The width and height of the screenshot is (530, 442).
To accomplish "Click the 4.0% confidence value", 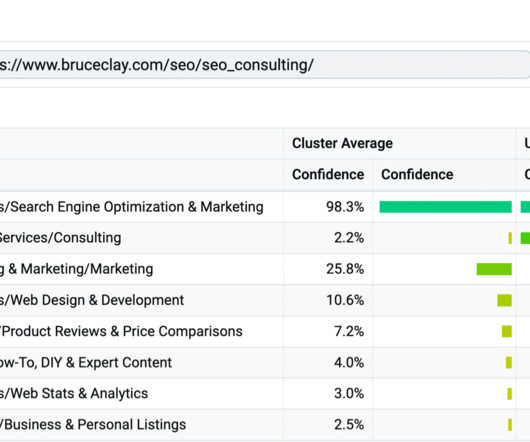I will pos(349,363).
